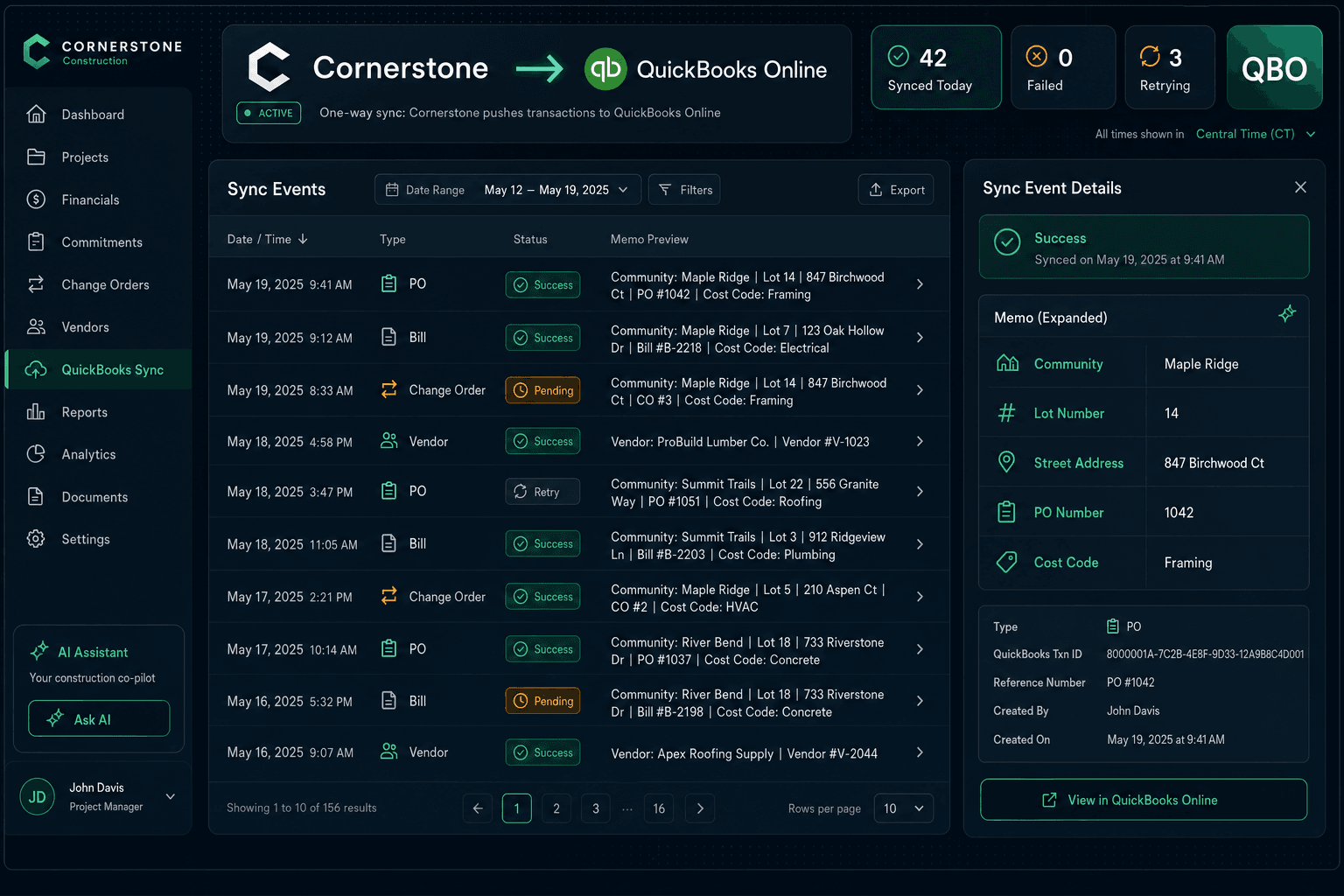Screen dimensions: 1344x896
Task: Select page 3 in pagination
Action: (596, 808)
